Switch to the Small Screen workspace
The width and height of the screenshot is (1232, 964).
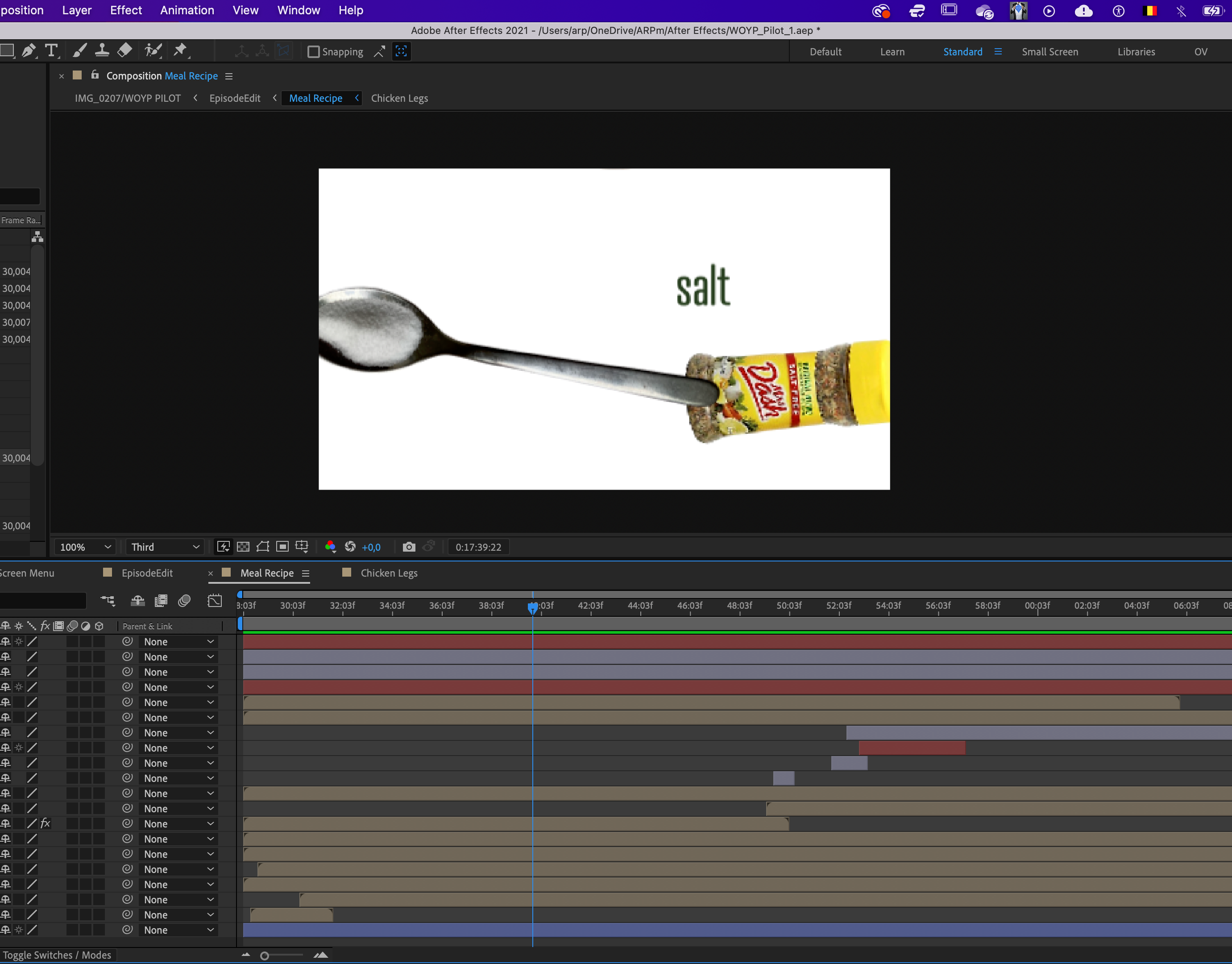(1049, 52)
